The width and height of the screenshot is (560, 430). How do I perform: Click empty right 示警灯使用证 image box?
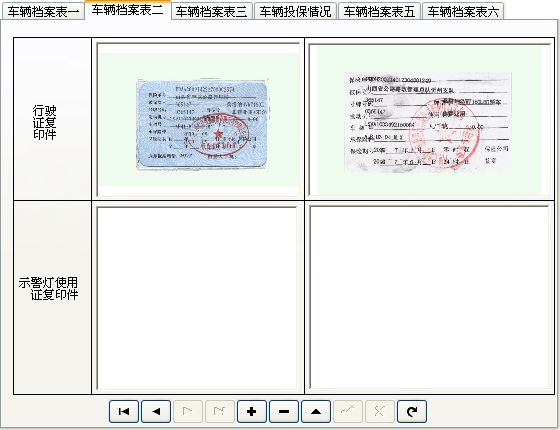pyautogui.click(x=430, y=297)
